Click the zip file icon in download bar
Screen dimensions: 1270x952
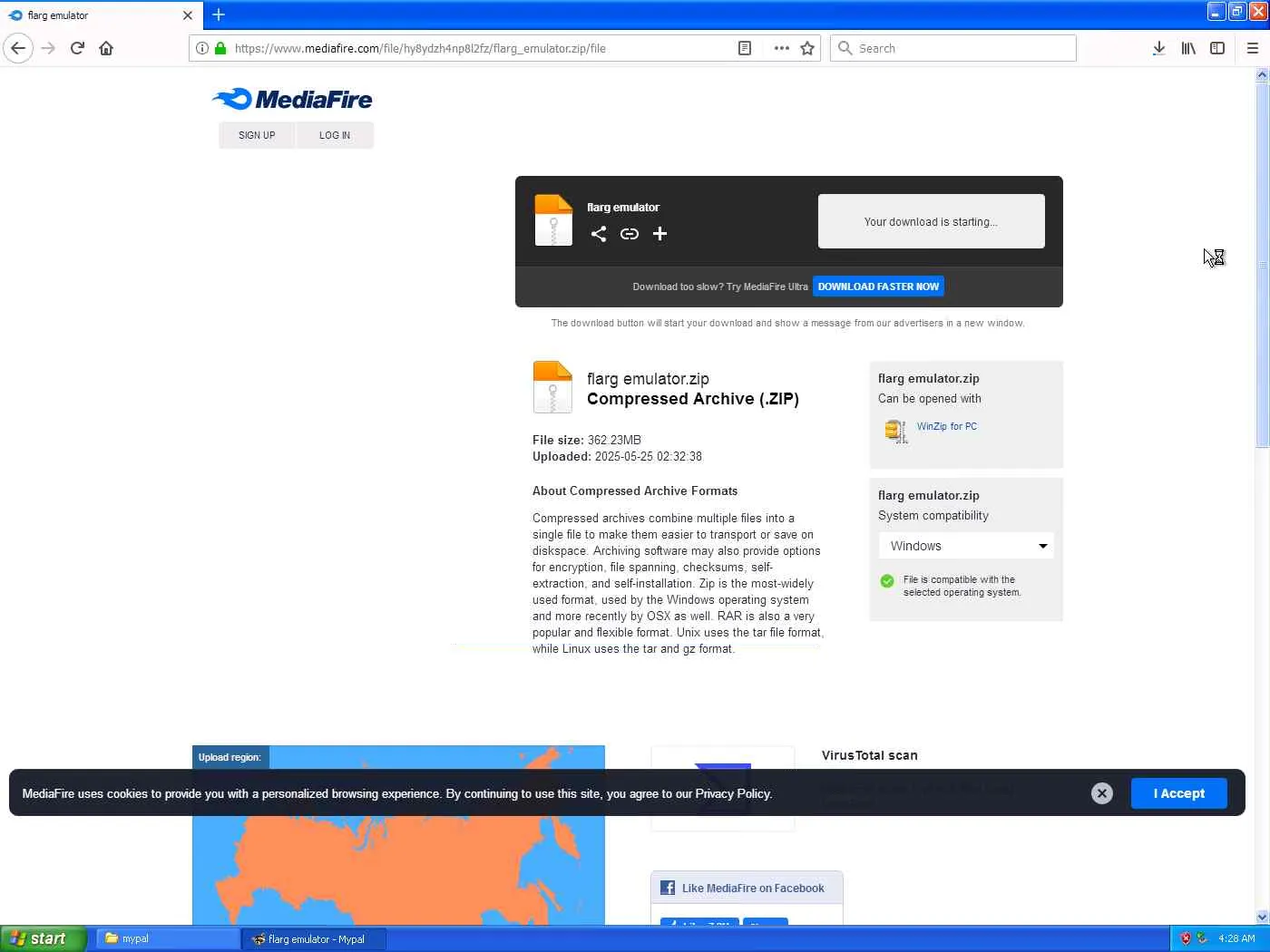point(553,220)
